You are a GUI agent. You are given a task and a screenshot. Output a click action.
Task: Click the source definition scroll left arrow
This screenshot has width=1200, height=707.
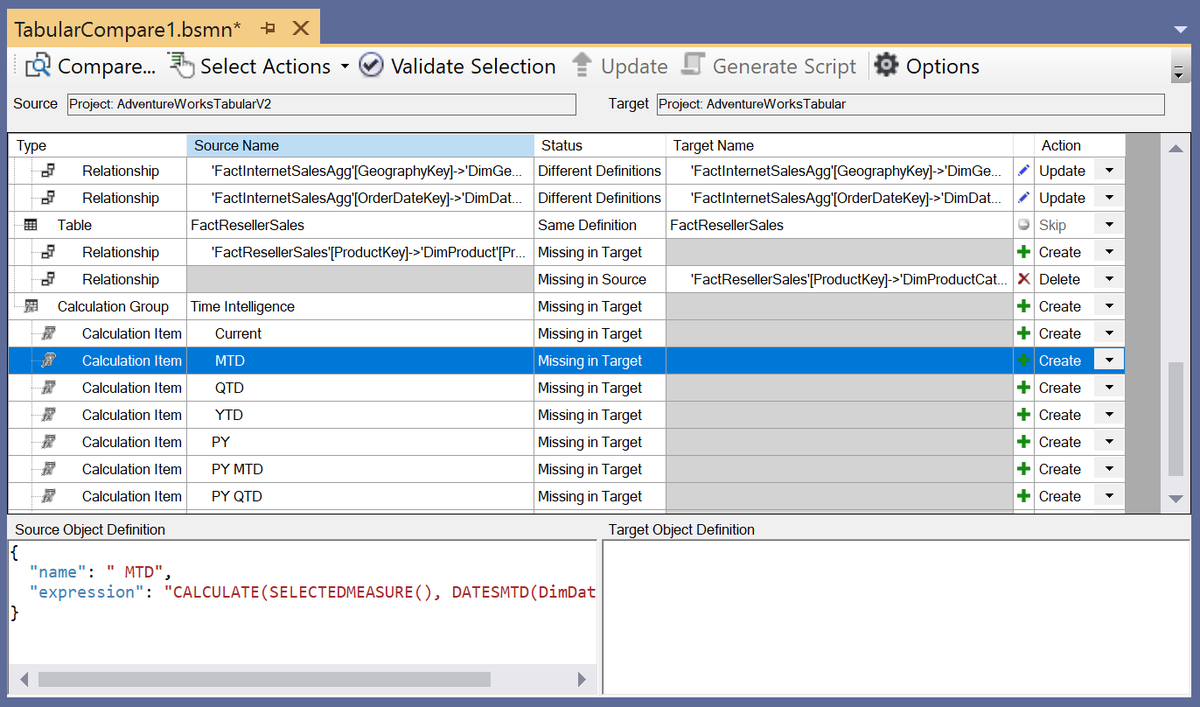click(23, 679)
